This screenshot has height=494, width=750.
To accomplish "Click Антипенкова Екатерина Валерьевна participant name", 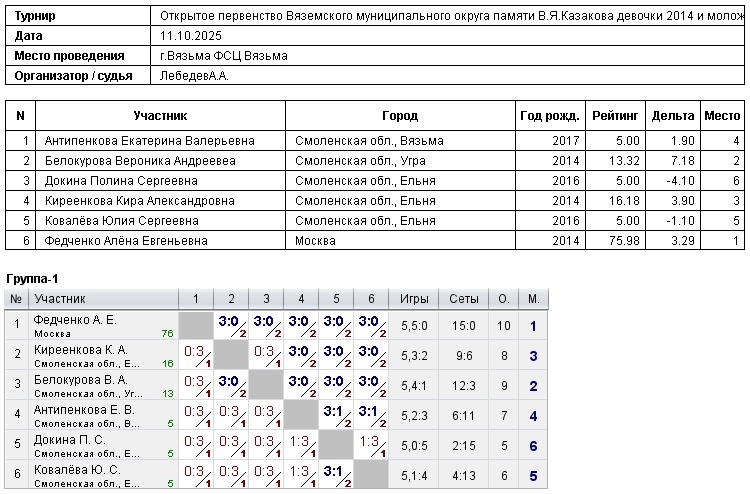I will 149,141.
